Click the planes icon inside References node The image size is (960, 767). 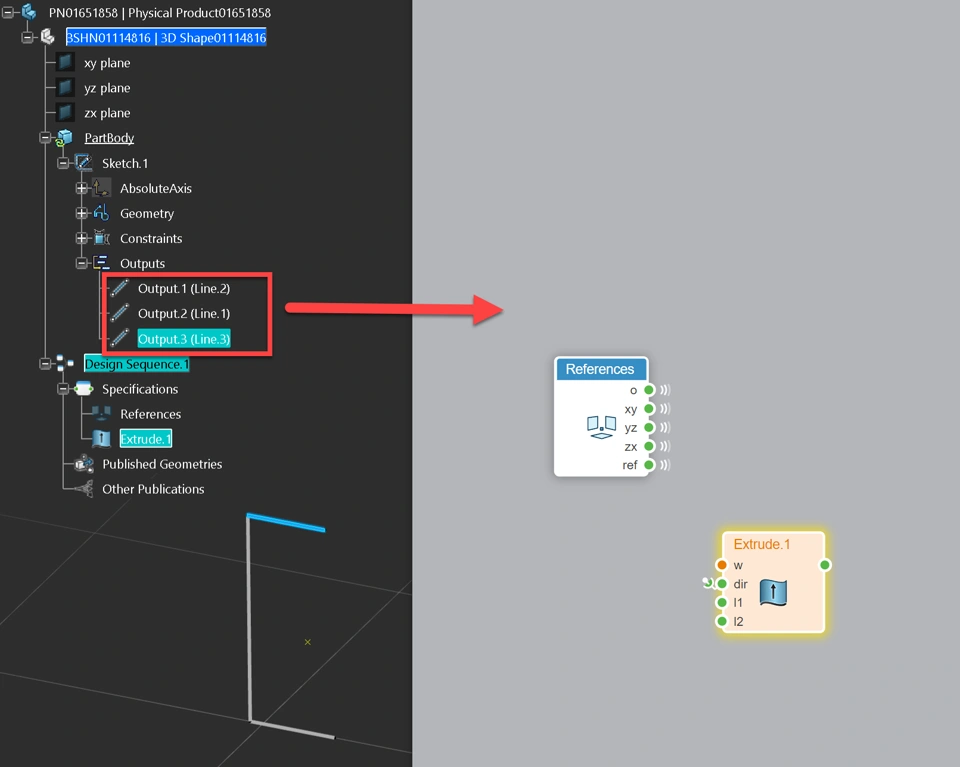tap(601, 427)
